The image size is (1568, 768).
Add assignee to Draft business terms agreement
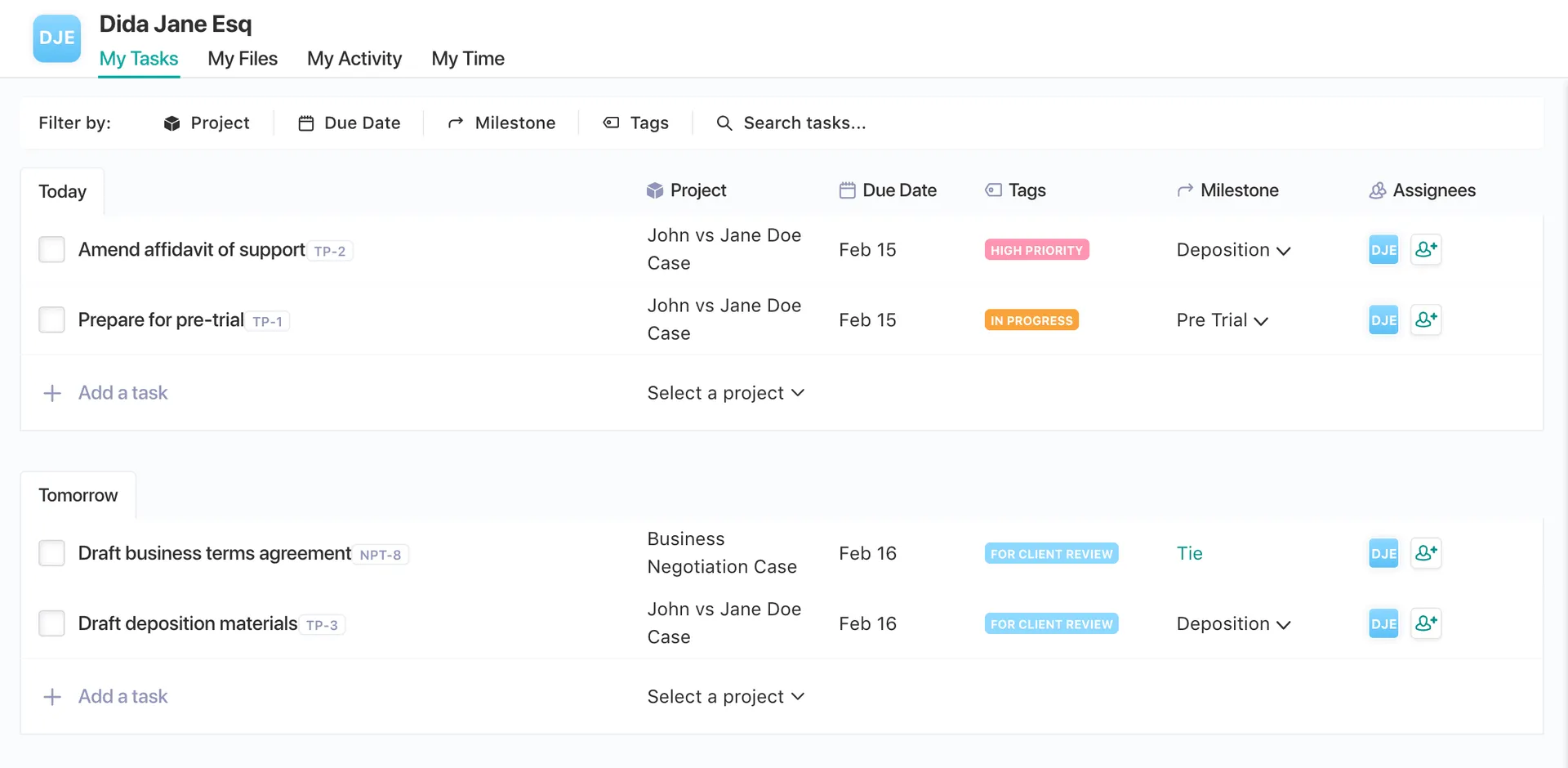click(x=1425, y=553)
